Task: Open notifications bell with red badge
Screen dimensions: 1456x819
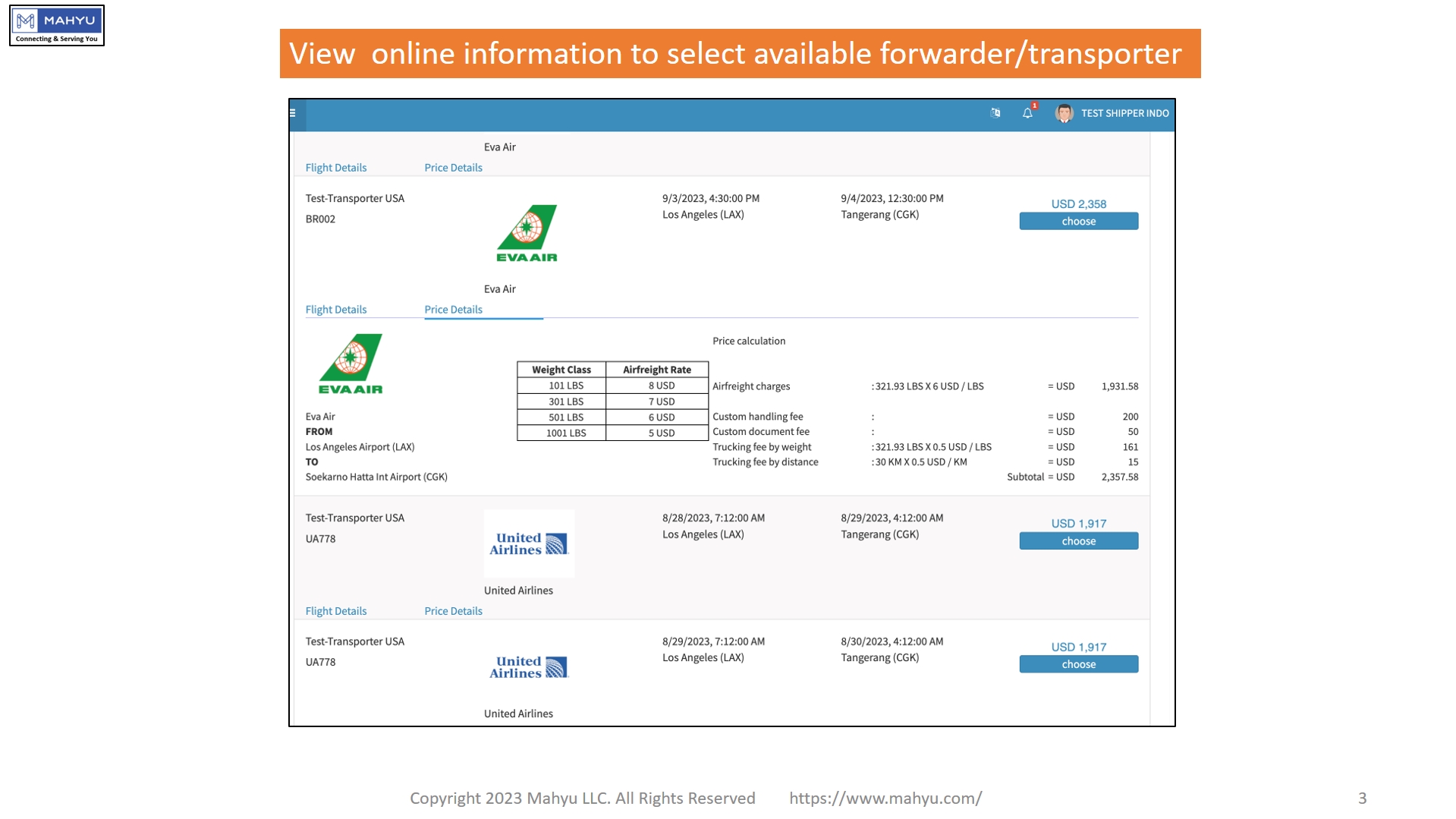Action: point(1028,112)
